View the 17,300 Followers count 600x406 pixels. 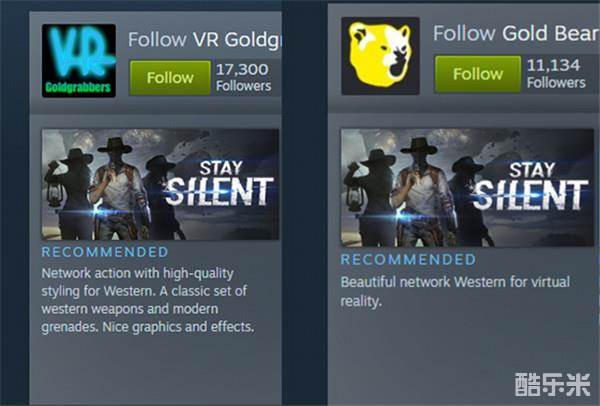(243, 77)
